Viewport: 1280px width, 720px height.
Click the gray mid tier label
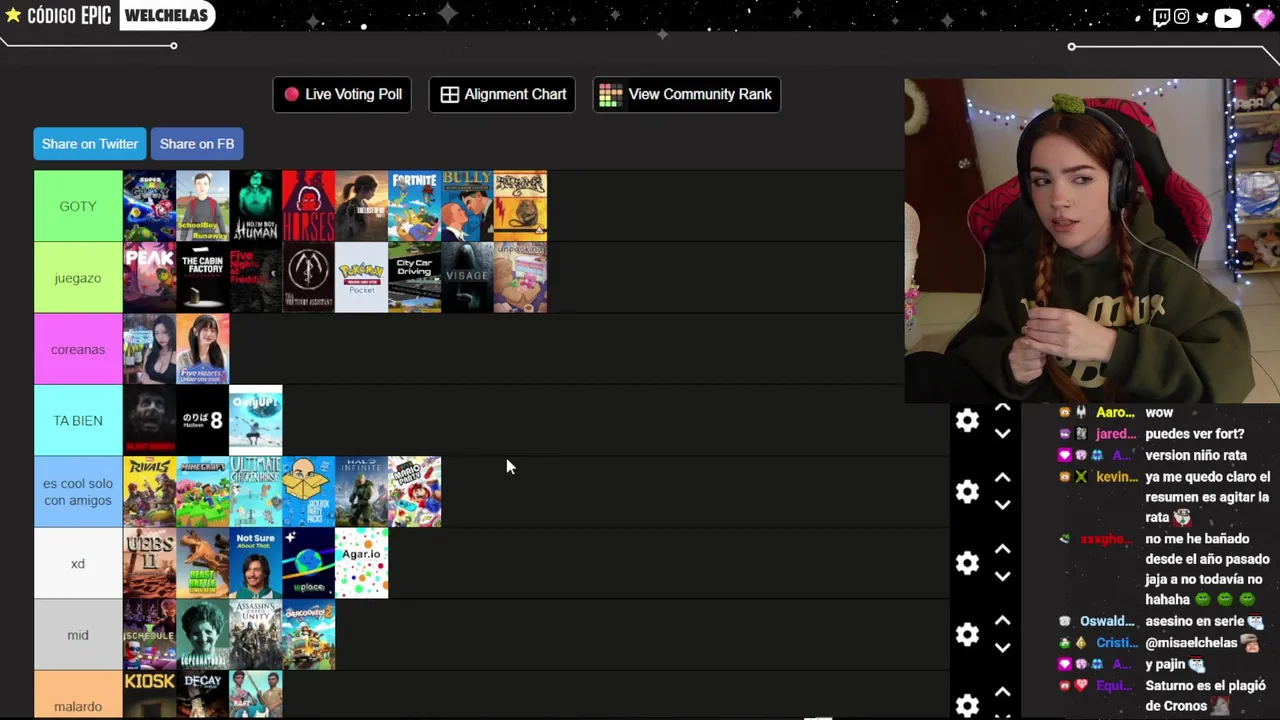click(78, 635)
